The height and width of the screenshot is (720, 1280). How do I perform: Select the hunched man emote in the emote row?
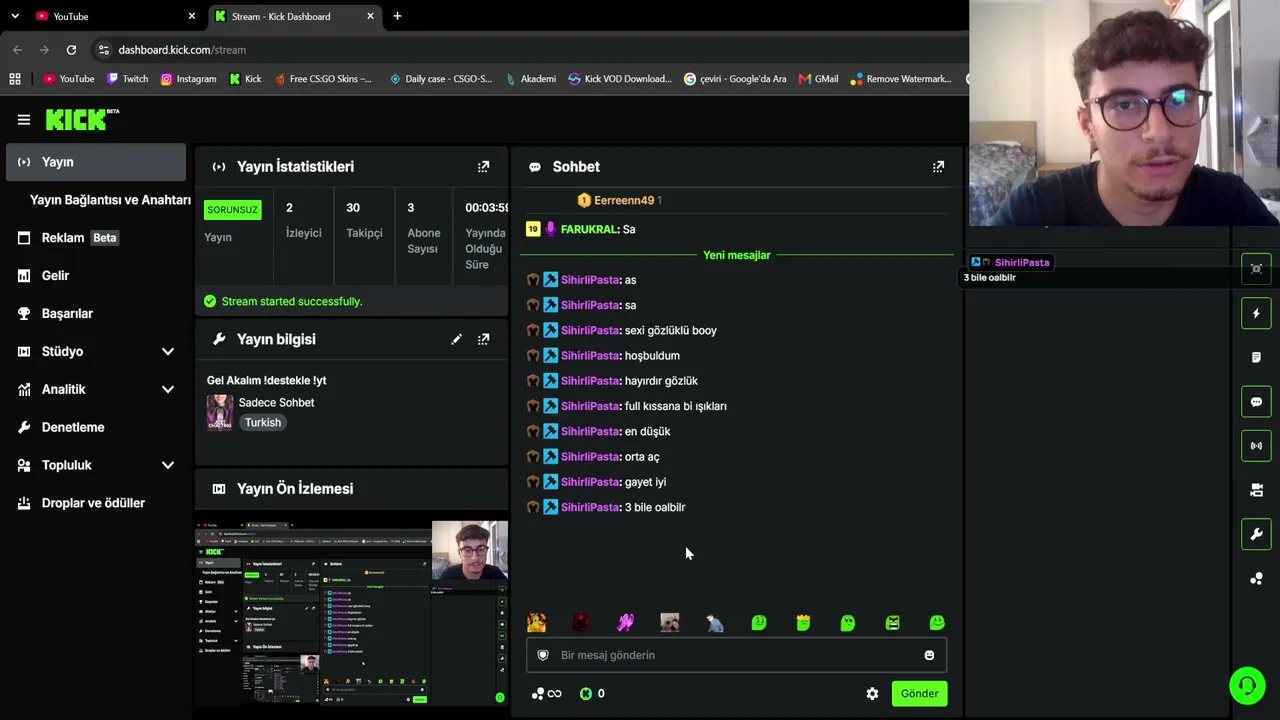tap(715, 623)
